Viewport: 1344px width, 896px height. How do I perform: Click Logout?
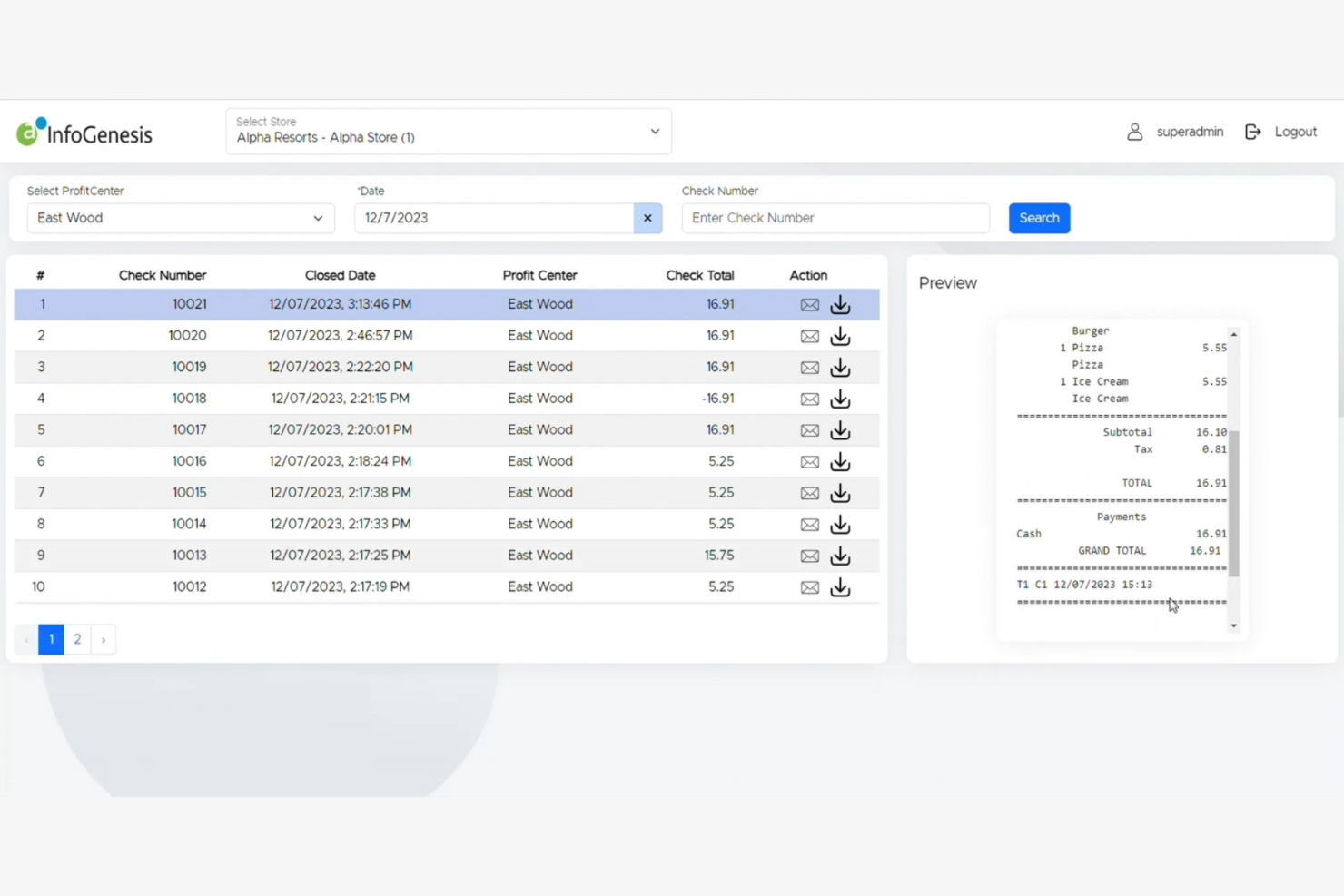[x=1296, y=132]
